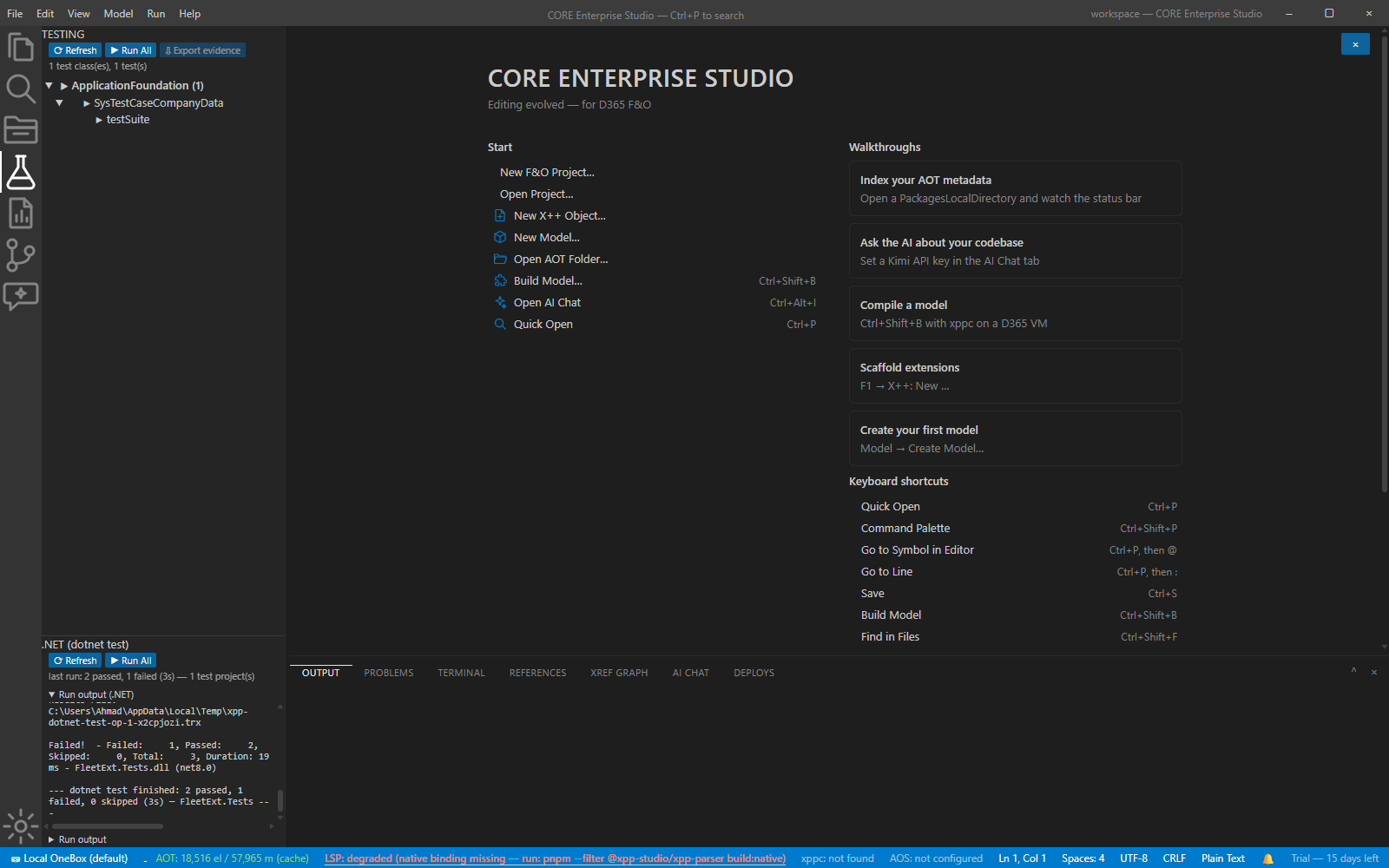Switch to the PROBLEMS tab
1389x868 pixels.
click(389, 673)
